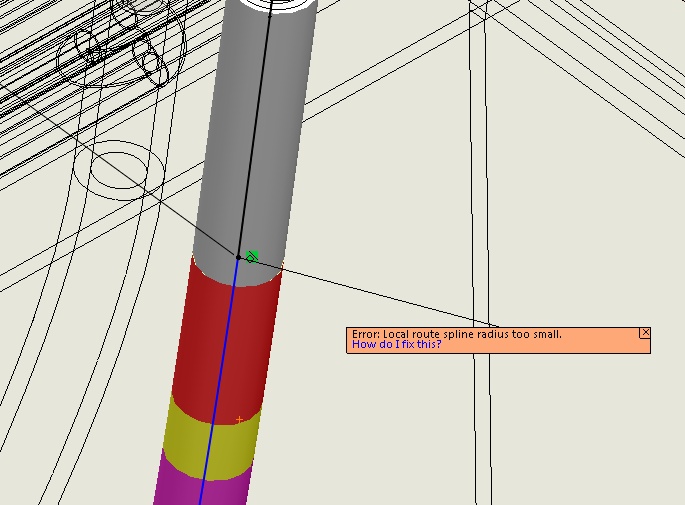Click the 'Error: Local route spline radius too small.' text
The width and height of the screenshot is (685, 505).
457,334
